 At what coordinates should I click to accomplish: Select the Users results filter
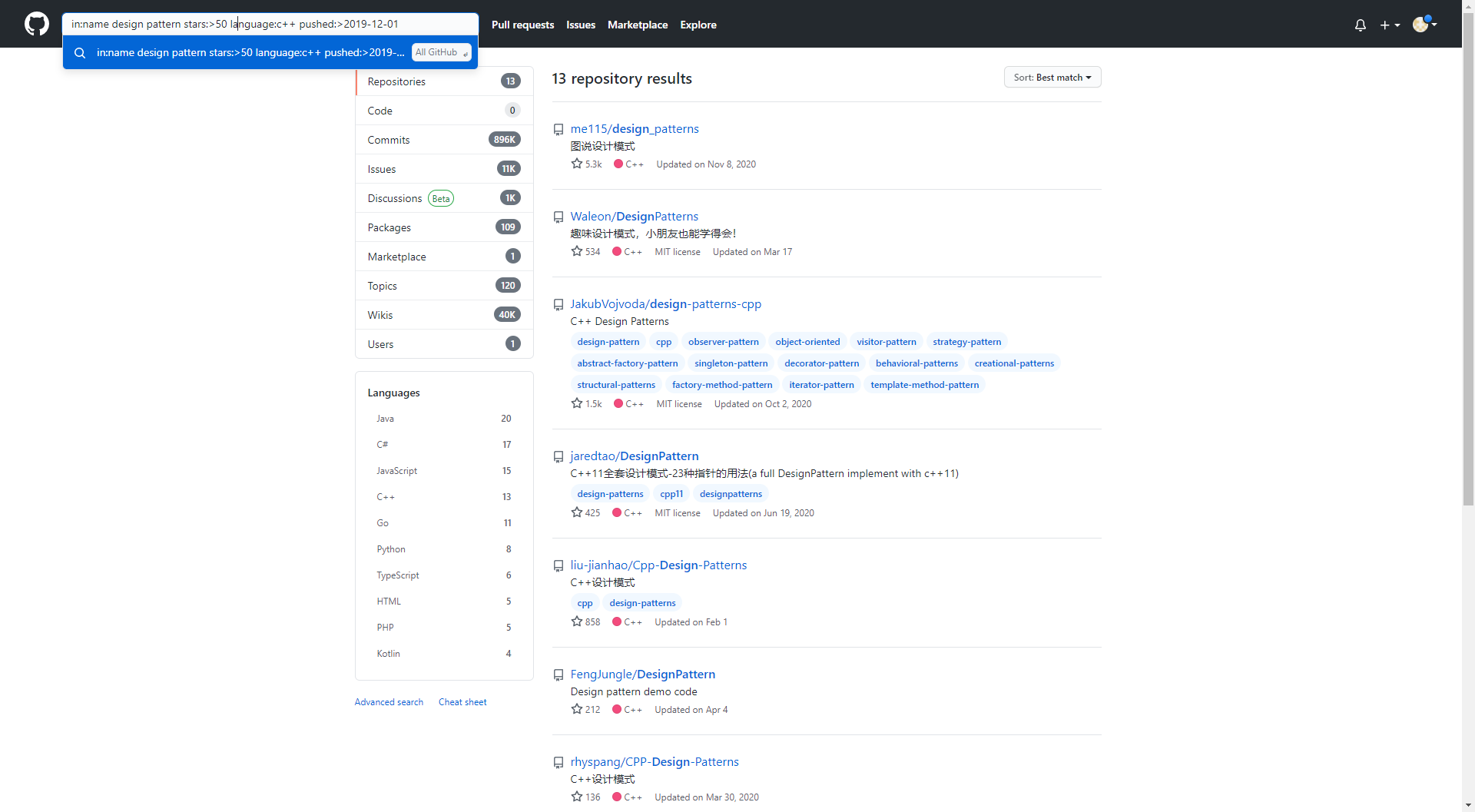click(x=444, y=344)
